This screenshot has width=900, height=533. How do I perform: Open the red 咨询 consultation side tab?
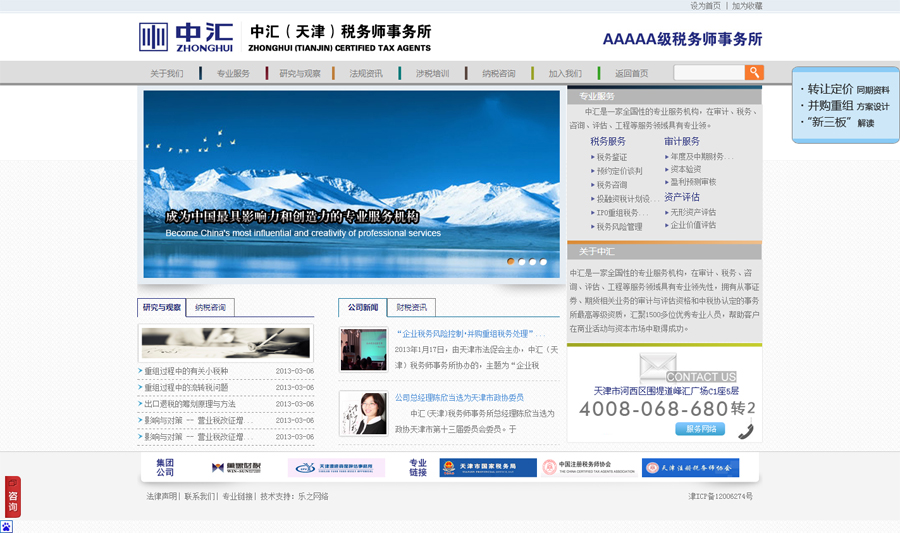click(13, 497)
